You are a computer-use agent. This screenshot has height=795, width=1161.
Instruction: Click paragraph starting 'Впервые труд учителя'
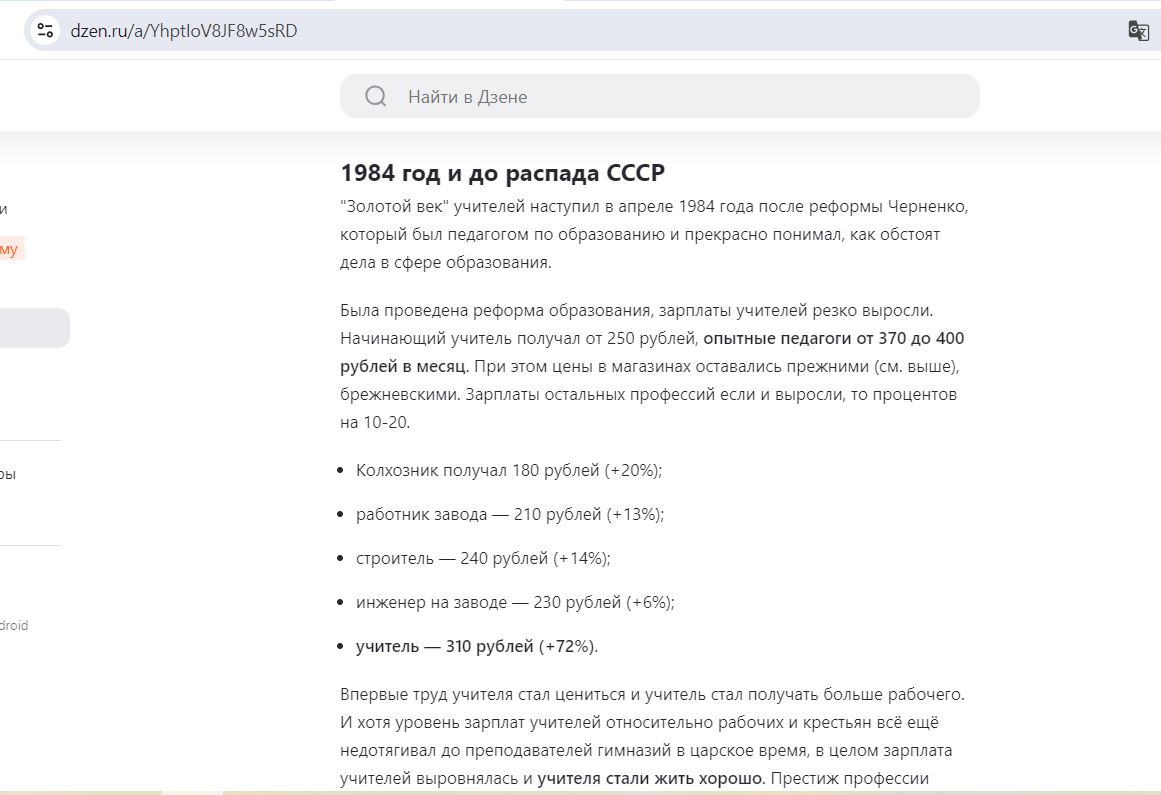652,737
